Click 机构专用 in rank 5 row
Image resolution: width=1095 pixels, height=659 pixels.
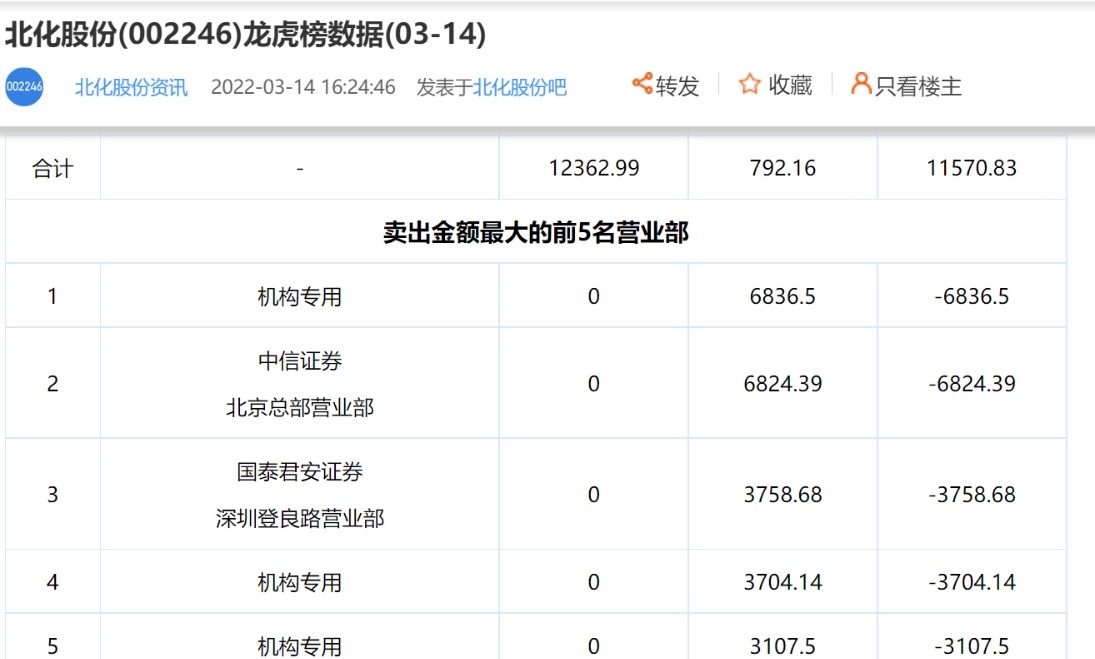[300, 646]
